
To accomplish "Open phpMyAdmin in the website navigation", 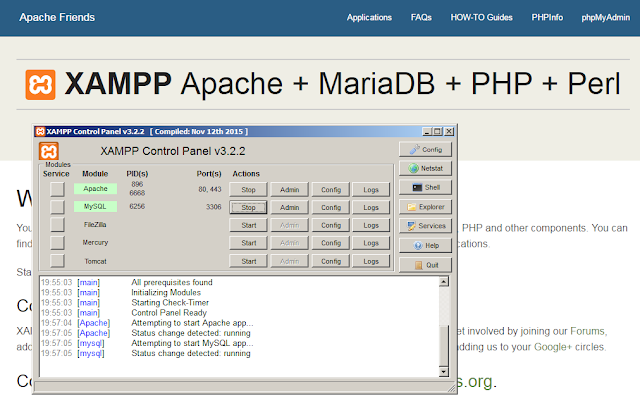I will tap(606, 18).
